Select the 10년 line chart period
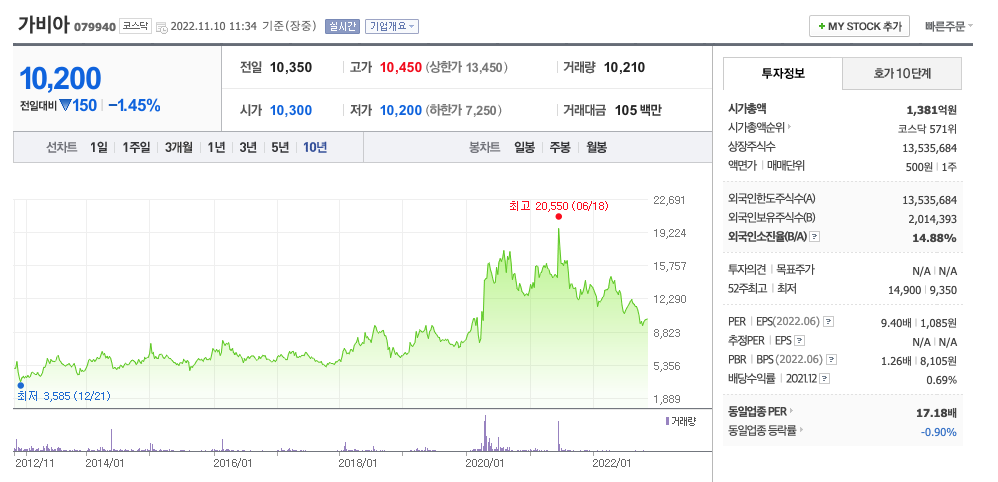 click(x=315, y=148)
